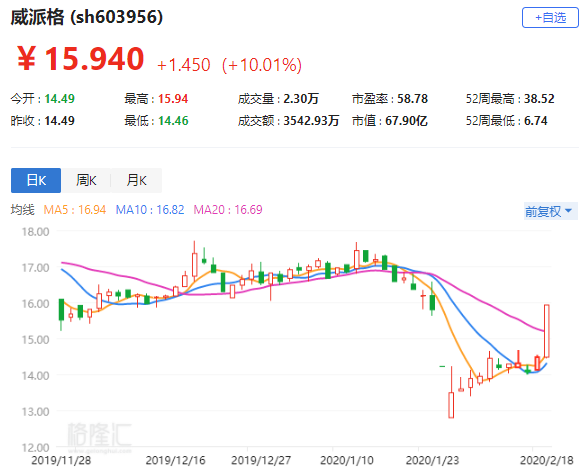Click the 最低 value 14.46
The image size is (584, 471).
[173, 121]
